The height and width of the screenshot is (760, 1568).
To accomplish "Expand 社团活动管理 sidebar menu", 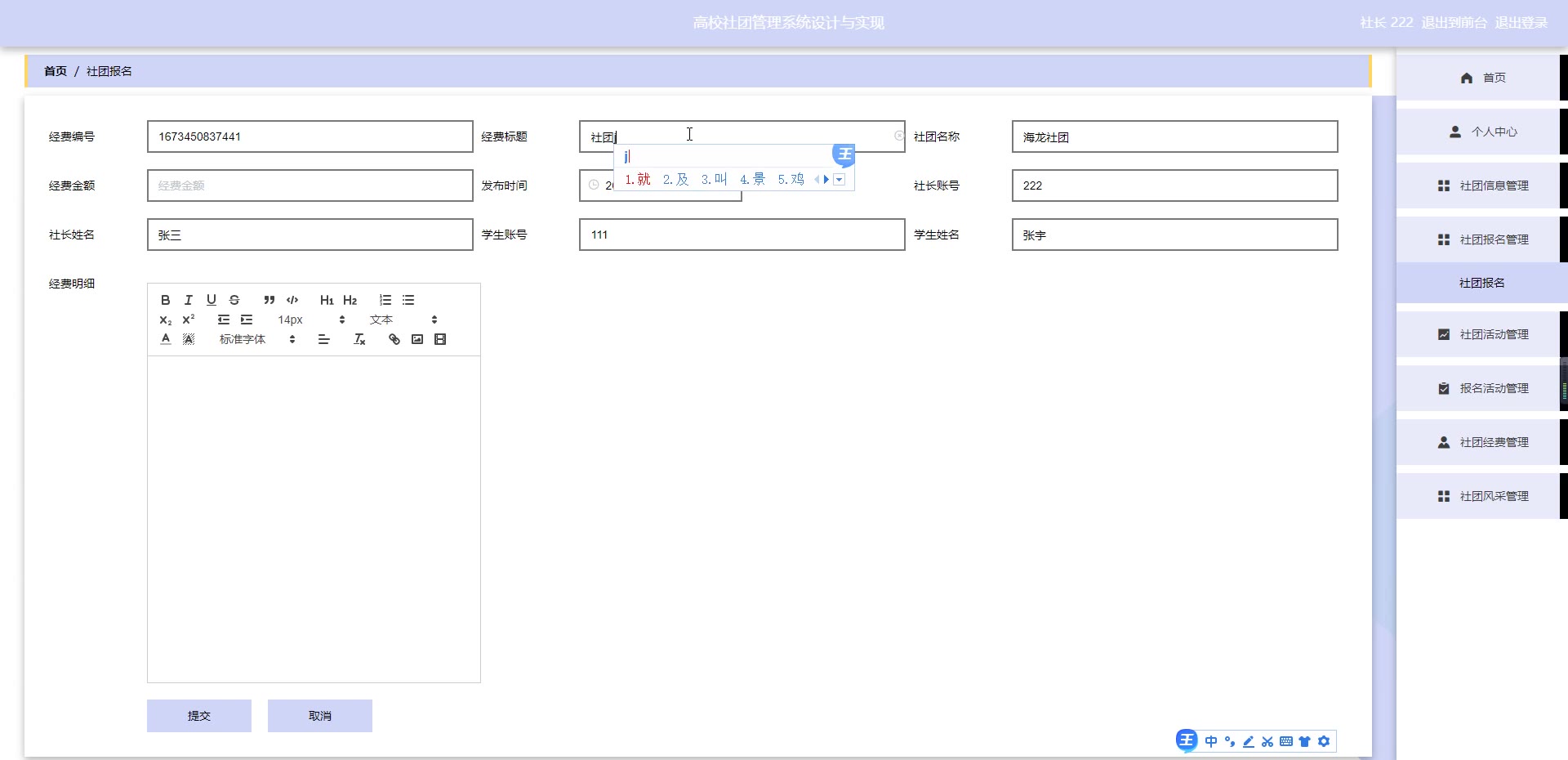I will 1478,334.
